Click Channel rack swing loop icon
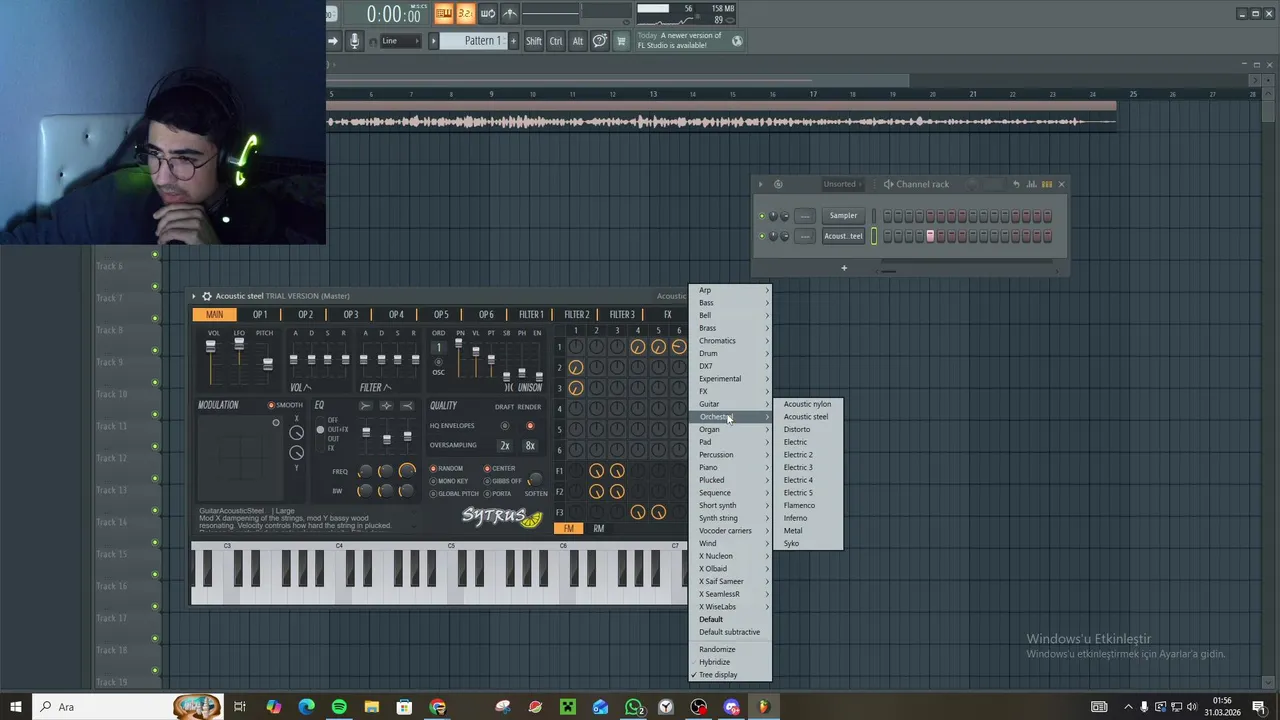 point(778,184)
